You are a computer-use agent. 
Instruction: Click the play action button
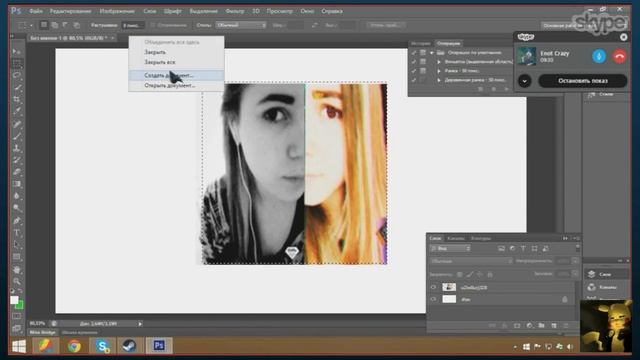click(507, 89)
